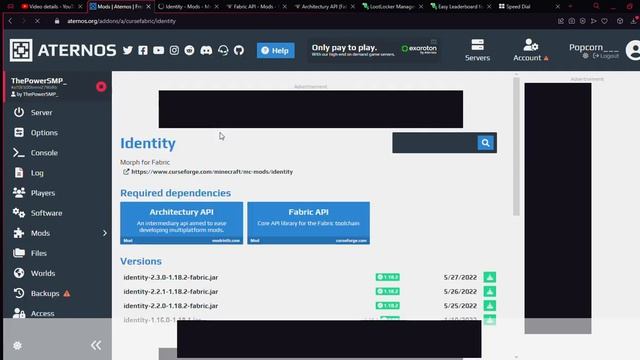Click the blue search magnifier button
This screenshot has height=360, width=640.
pyautogui.click(x=485, y=143)
